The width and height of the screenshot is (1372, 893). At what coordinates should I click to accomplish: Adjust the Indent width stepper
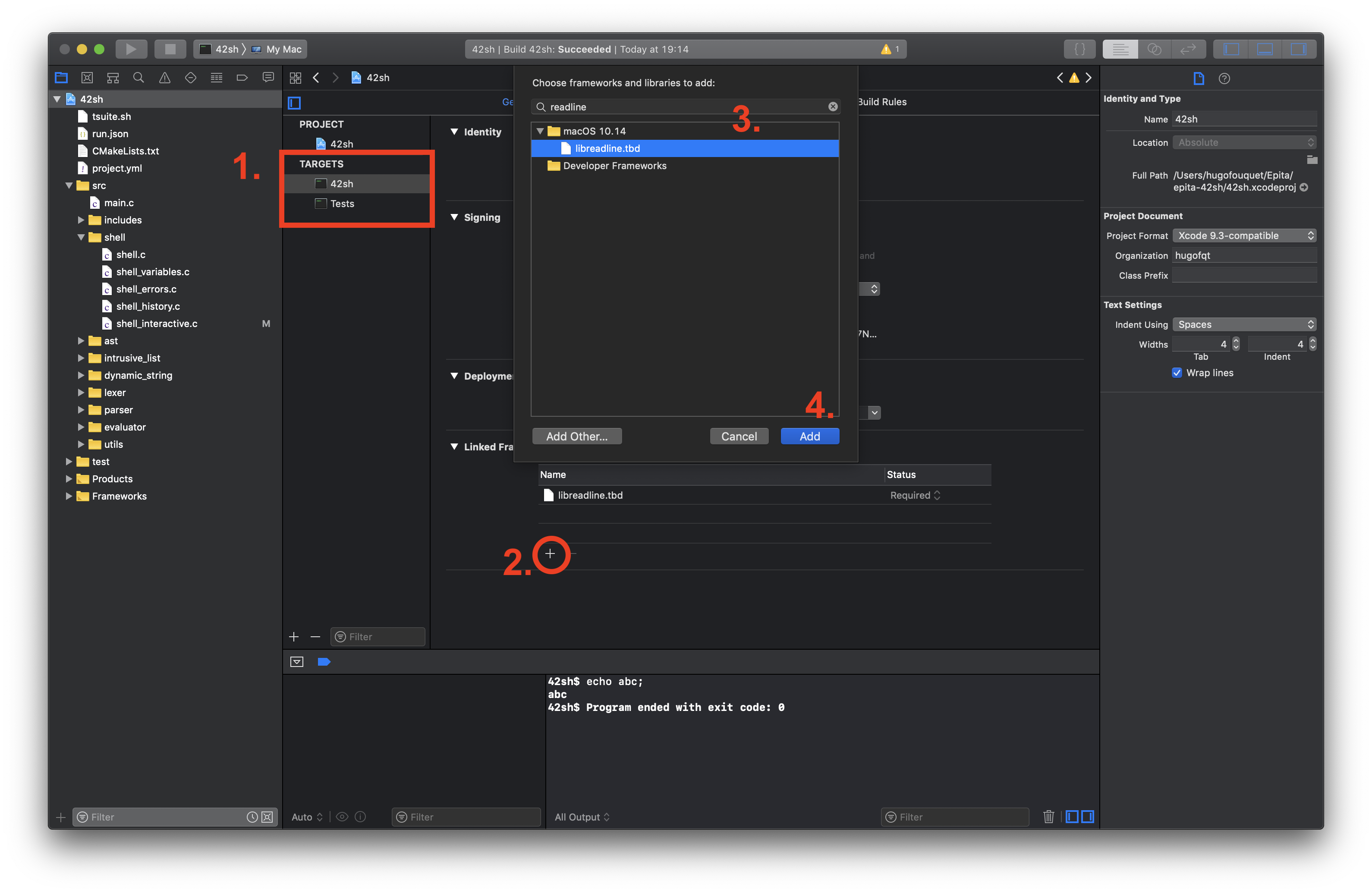point(1312,343)
